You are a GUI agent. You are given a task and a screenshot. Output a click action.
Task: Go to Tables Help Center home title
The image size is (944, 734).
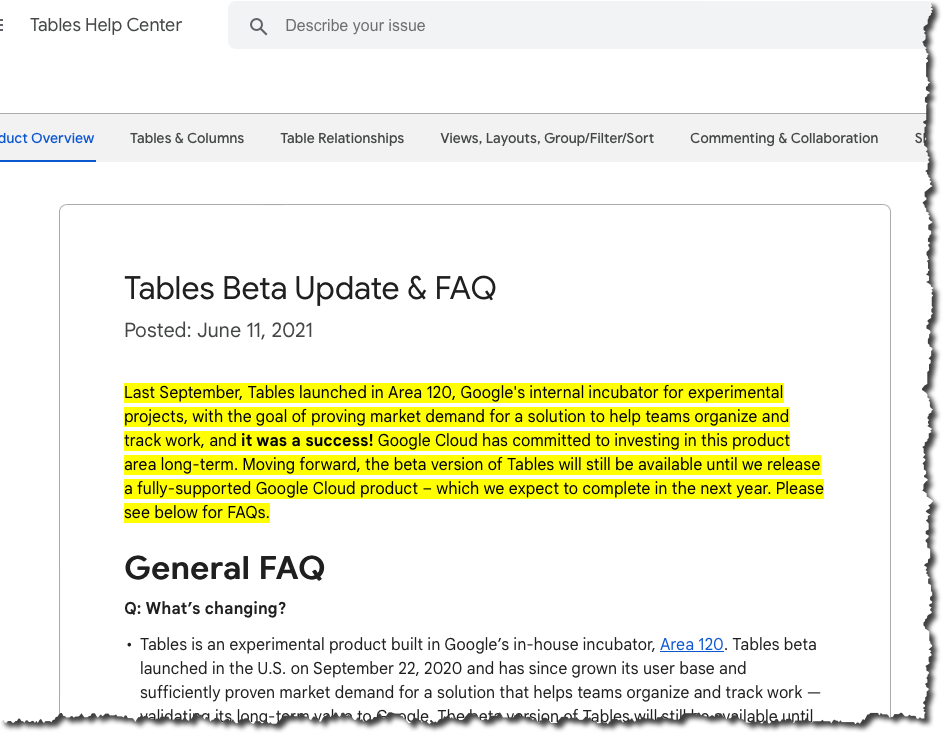(x=106, y=26)
